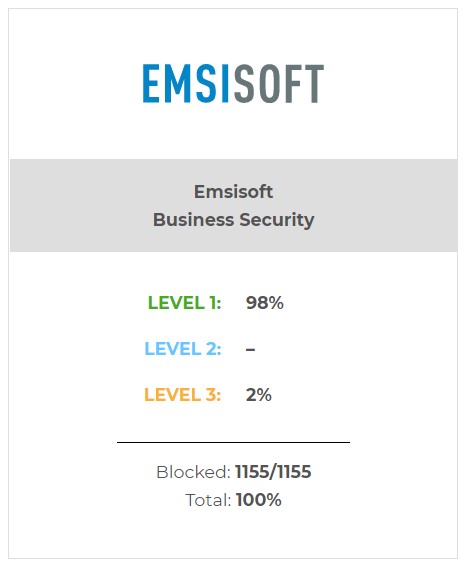The height and width of the screenshot is (565, 463).
Task: Click the Blocked label text
Action: (193, 472)
